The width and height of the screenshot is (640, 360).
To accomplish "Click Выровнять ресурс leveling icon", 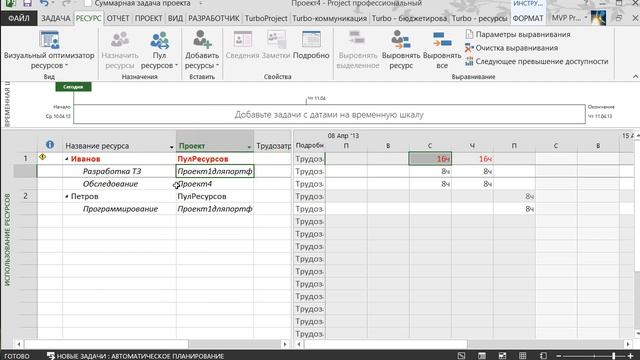I will pos(400,40).
